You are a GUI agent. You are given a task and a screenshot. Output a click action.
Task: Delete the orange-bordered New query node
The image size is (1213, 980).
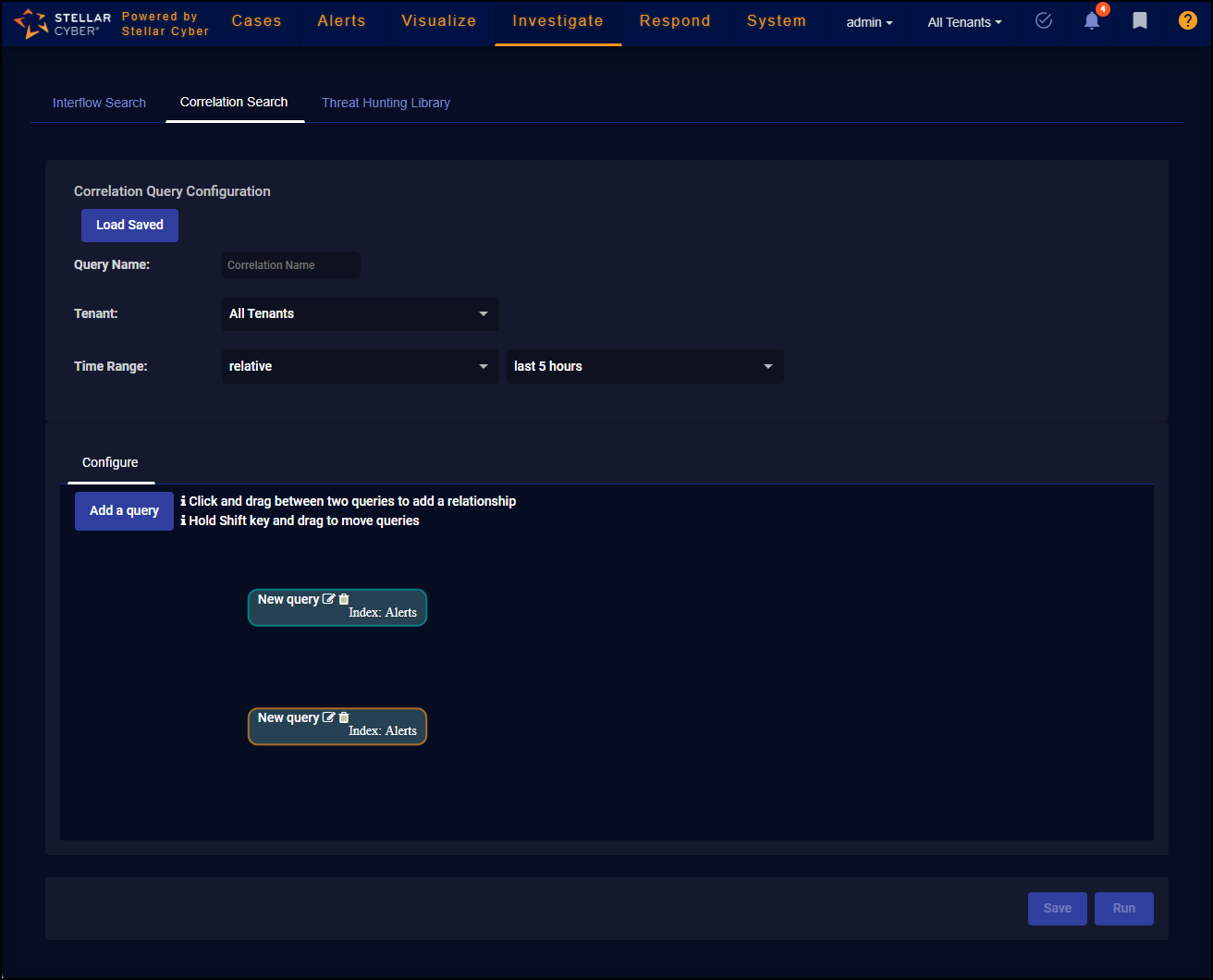(344, 717)
